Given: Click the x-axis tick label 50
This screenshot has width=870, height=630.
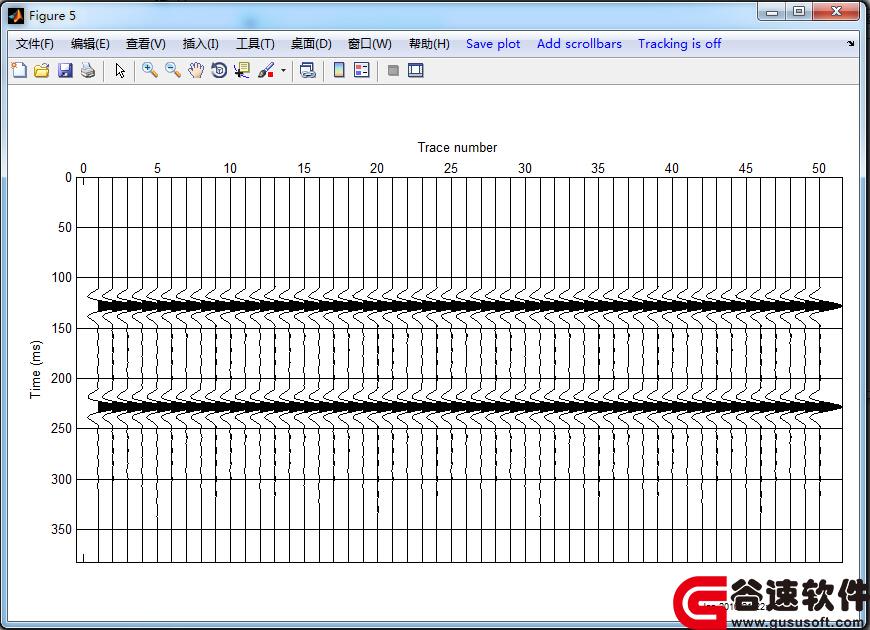Looking at the screenshot, I should coord(819,168).
